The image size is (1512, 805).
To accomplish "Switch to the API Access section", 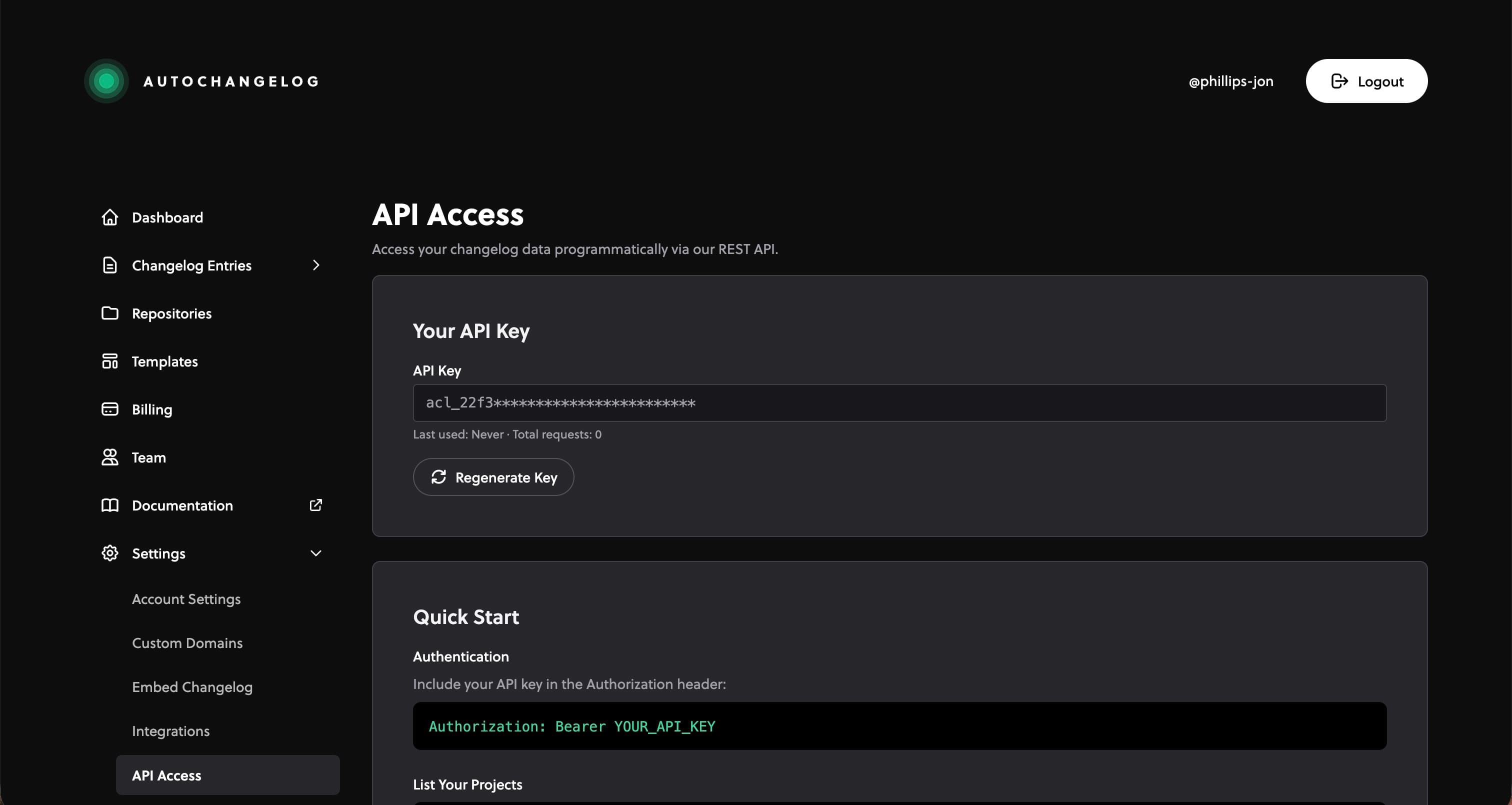I will [166, 775].
